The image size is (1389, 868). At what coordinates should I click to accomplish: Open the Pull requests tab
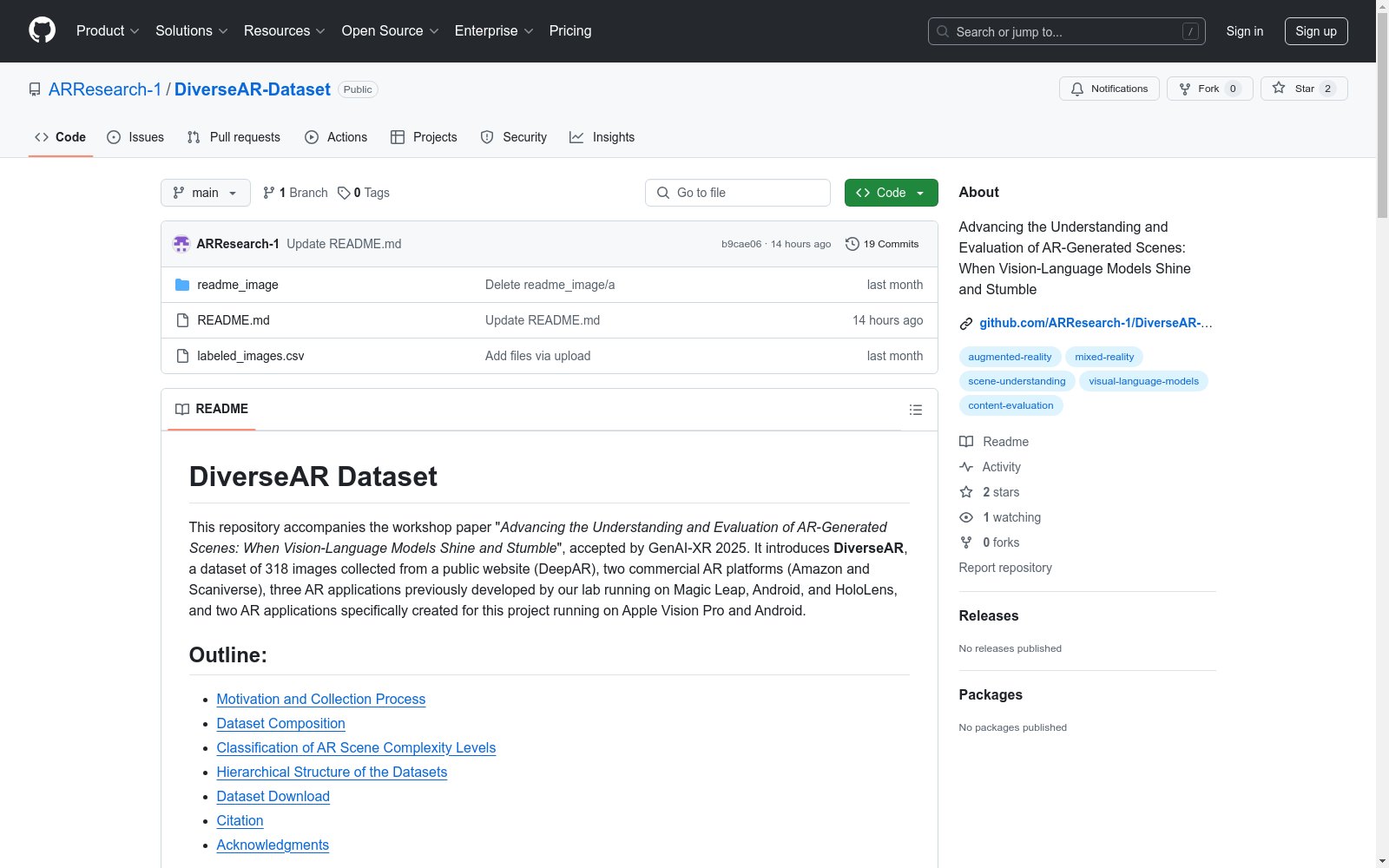click(x=234, y=137)
